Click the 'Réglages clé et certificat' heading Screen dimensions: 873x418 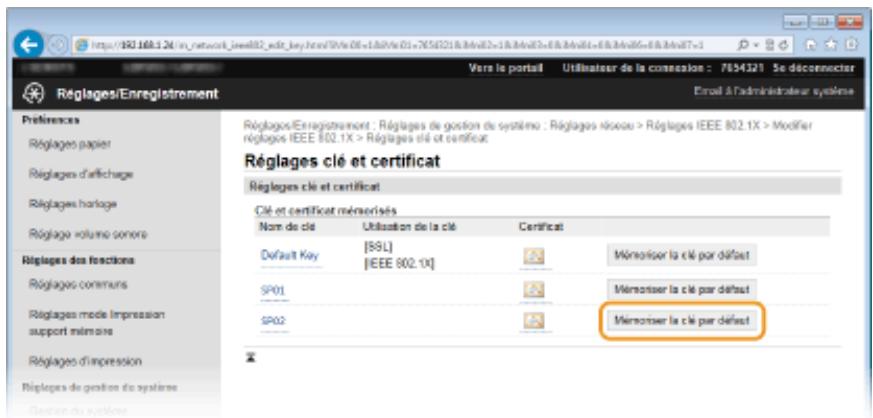tap(342, 161)
